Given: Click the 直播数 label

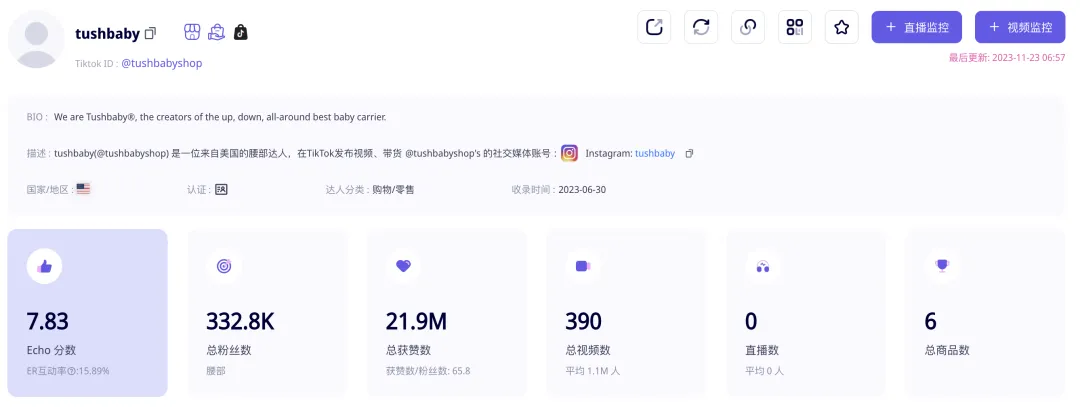Looking at the screenshot, I should pyautogui.click(x=762, y=350).
